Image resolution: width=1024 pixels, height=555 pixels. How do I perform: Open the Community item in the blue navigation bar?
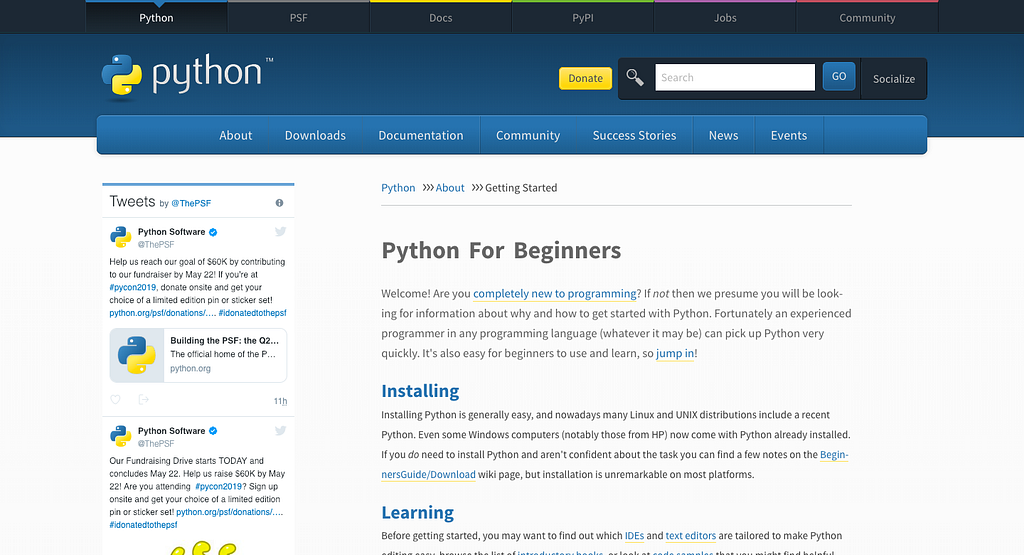coord(528,135)
